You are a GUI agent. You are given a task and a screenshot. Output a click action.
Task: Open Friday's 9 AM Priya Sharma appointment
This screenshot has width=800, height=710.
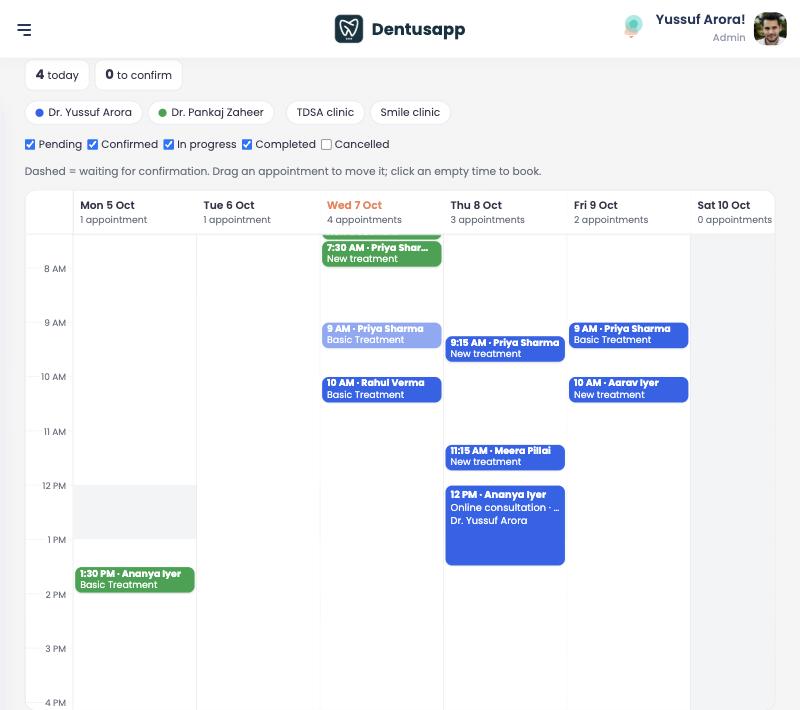coord(629,335)
